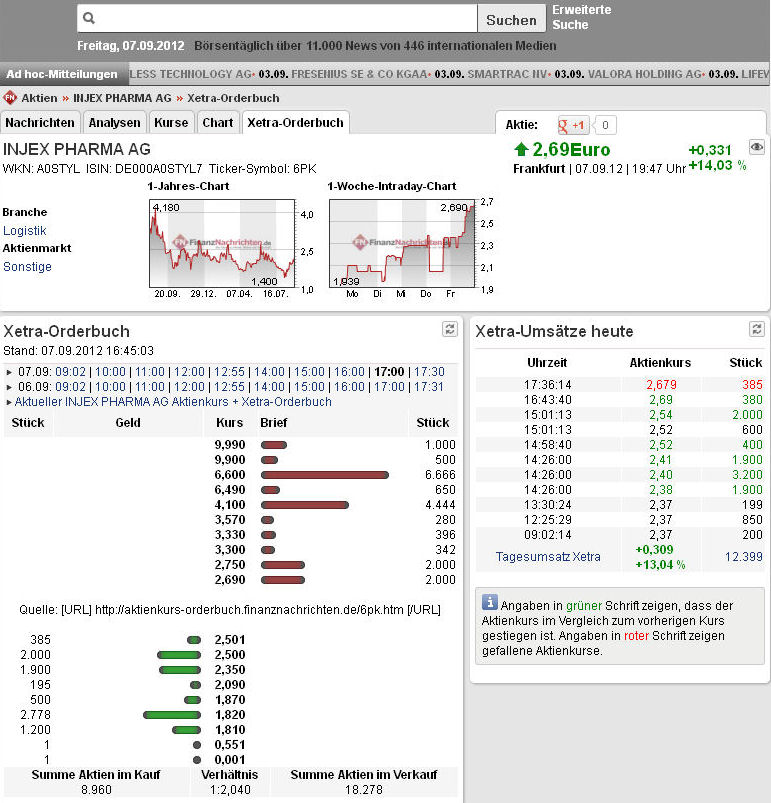The image size is (771, 803).
Task: Click the red Aktienkurs value 2,679
Action: (x=661, y=385)
